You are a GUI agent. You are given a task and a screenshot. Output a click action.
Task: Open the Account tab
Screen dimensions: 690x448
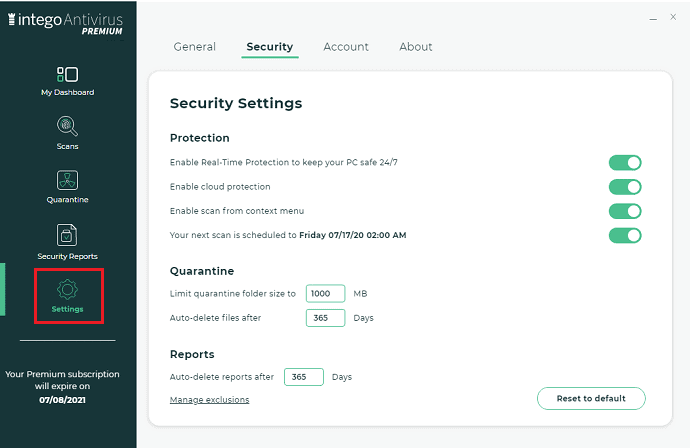(x=346, y=47)
